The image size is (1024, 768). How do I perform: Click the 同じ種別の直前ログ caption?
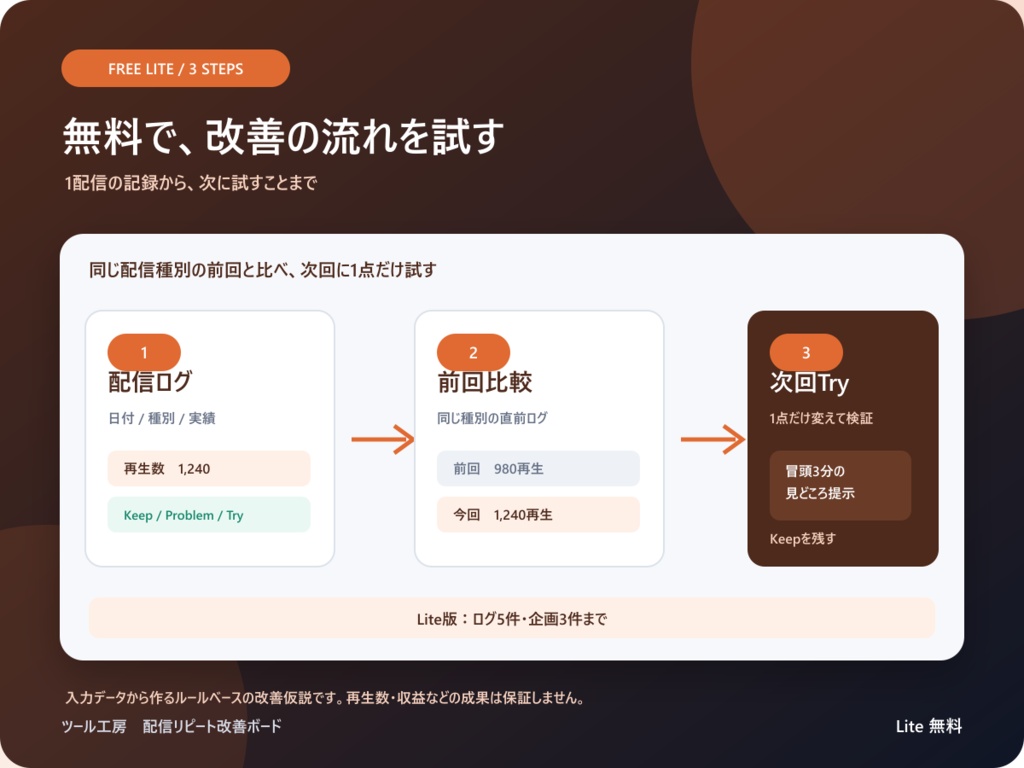pyautogui.click(x=492, y=418)
